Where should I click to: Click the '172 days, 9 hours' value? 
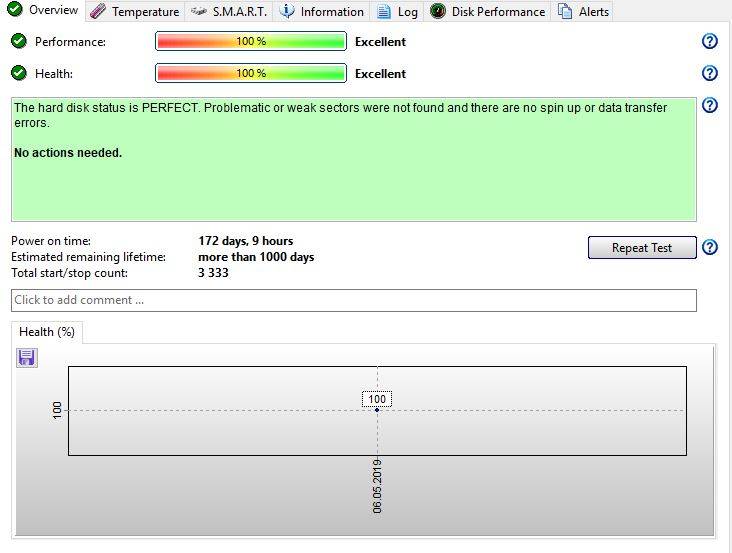click(x=246, y=241)
